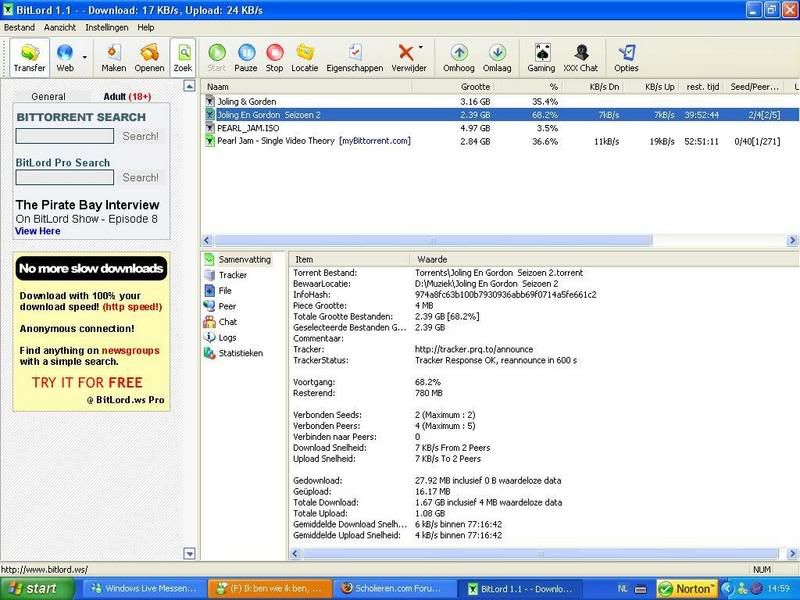Open Opties settings icon
The image size is (800, 600).
pyautogui.click(x=626, y=58)
